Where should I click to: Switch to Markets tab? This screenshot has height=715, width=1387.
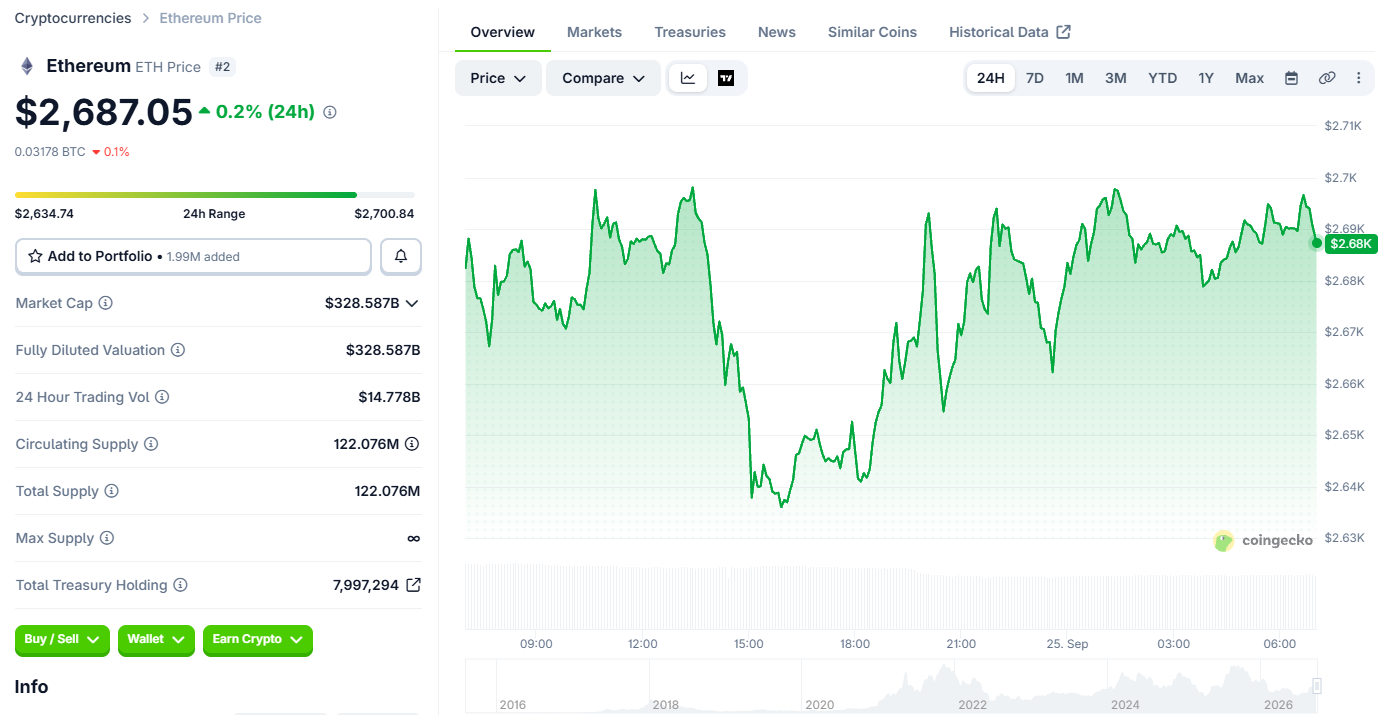(594, 32)
